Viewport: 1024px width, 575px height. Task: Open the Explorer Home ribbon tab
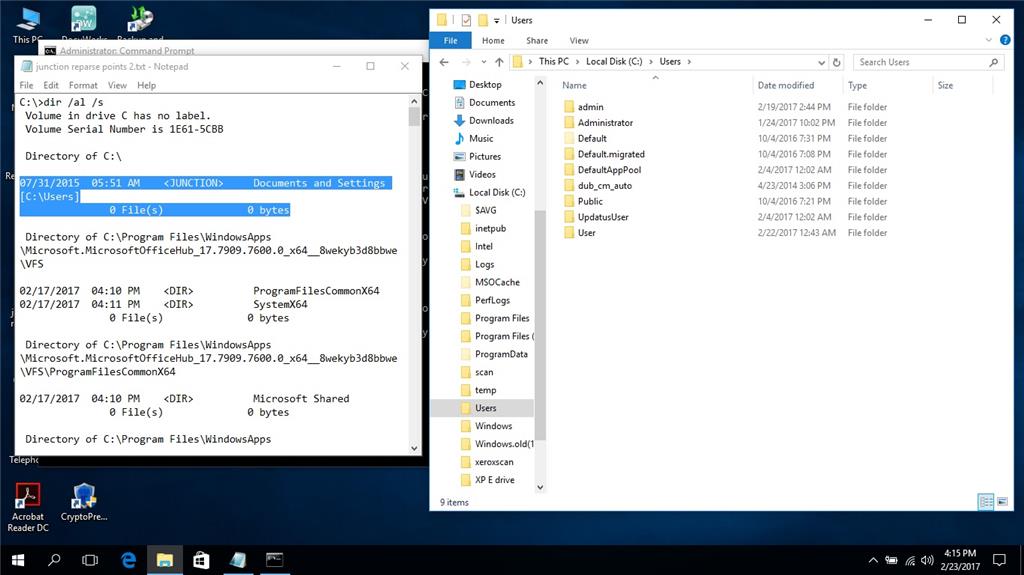[493, 41]
